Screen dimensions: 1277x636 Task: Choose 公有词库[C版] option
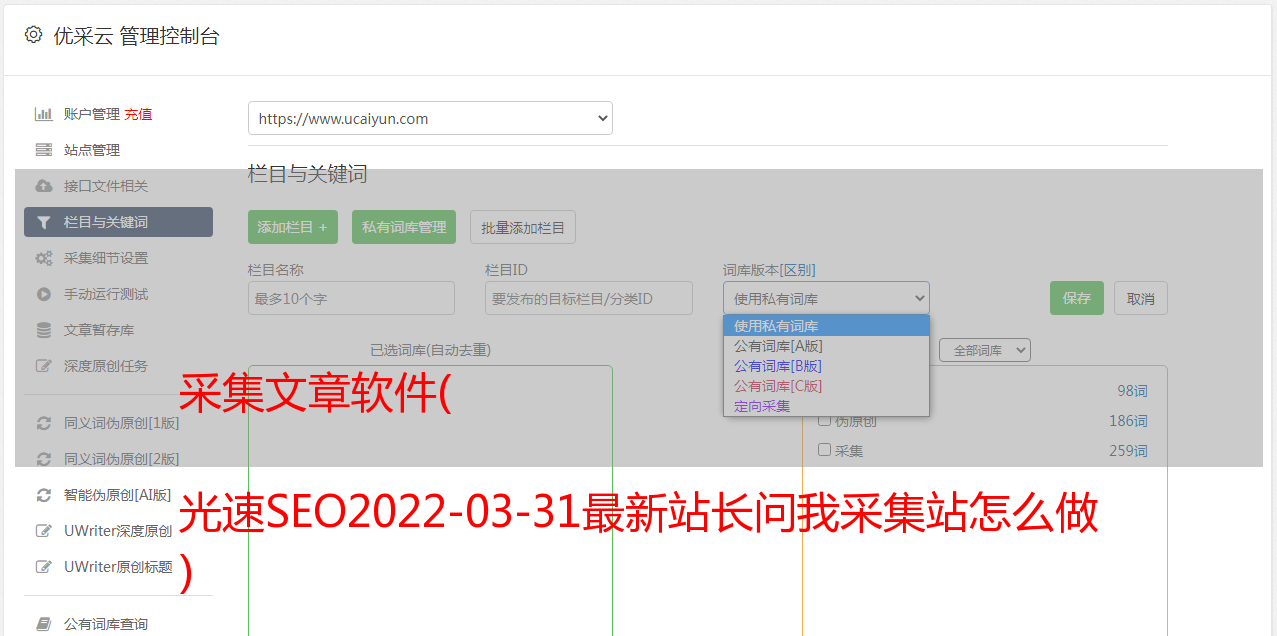(826, 386)
